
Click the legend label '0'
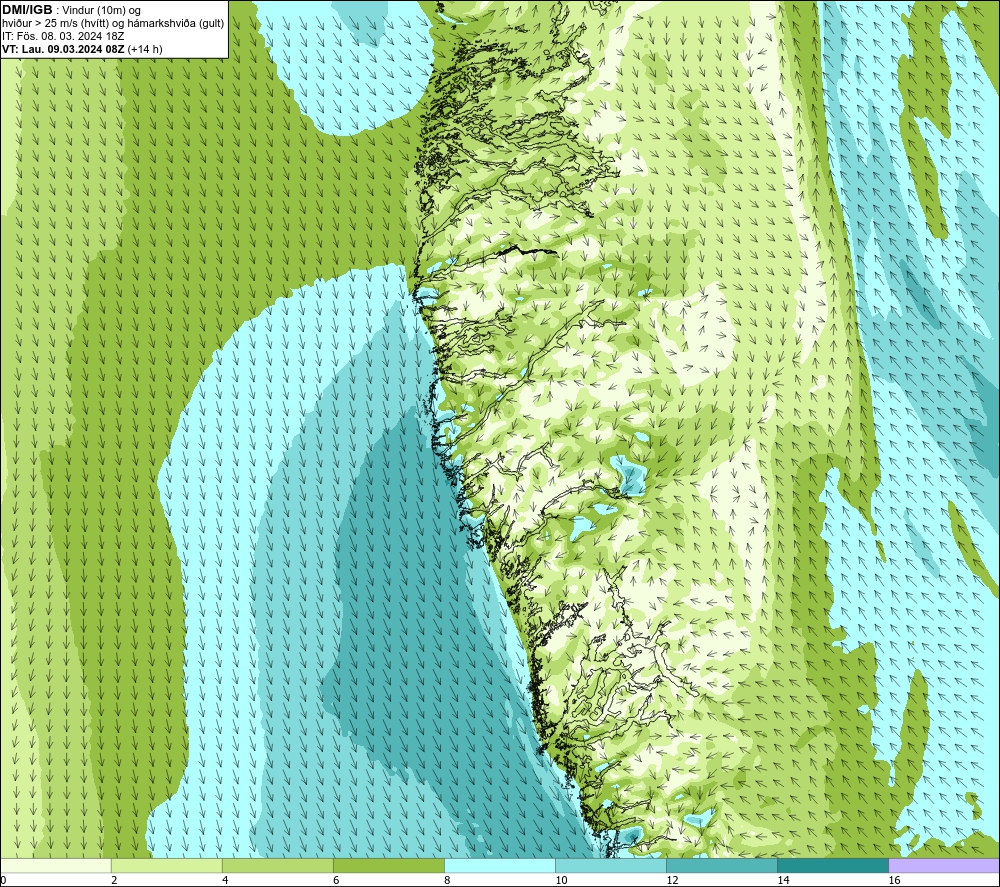[4, 880]
